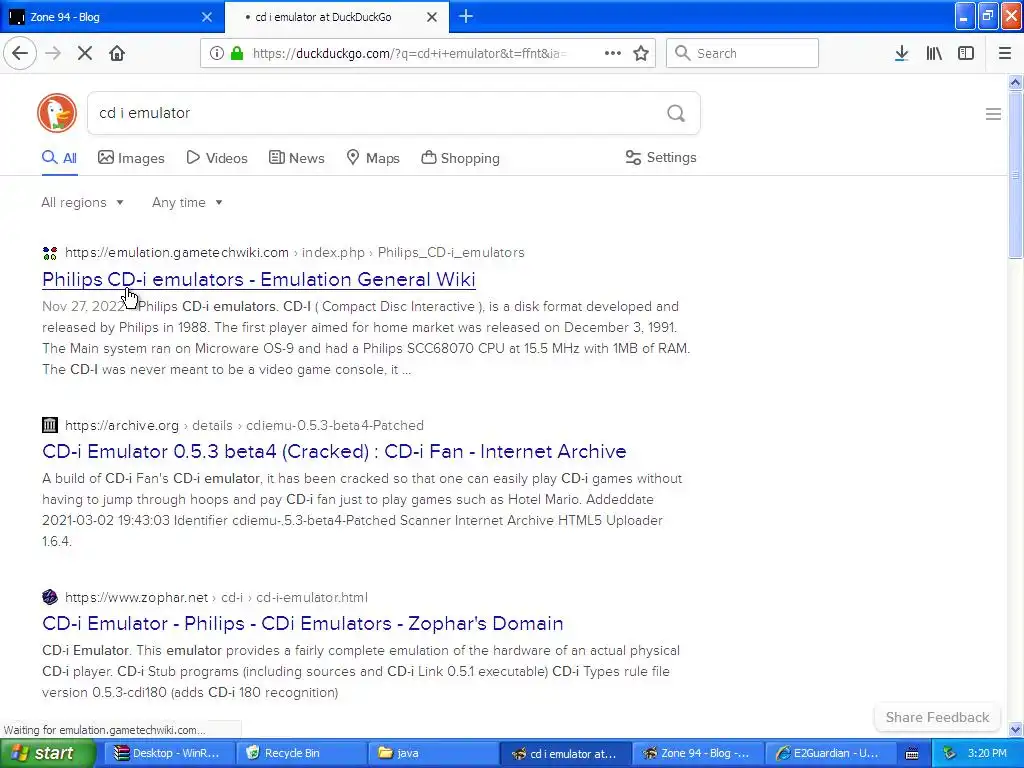Bookmark this page with the star
The width and height of the screenshot is (1024, 768).
(641, 54)
